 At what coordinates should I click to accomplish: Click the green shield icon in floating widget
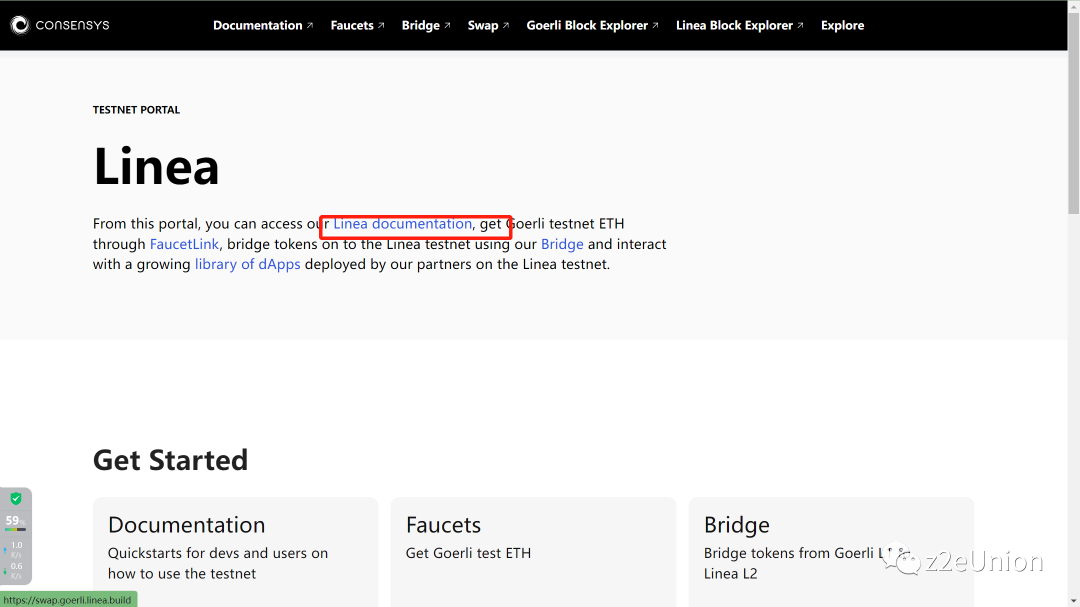(16, 498)
